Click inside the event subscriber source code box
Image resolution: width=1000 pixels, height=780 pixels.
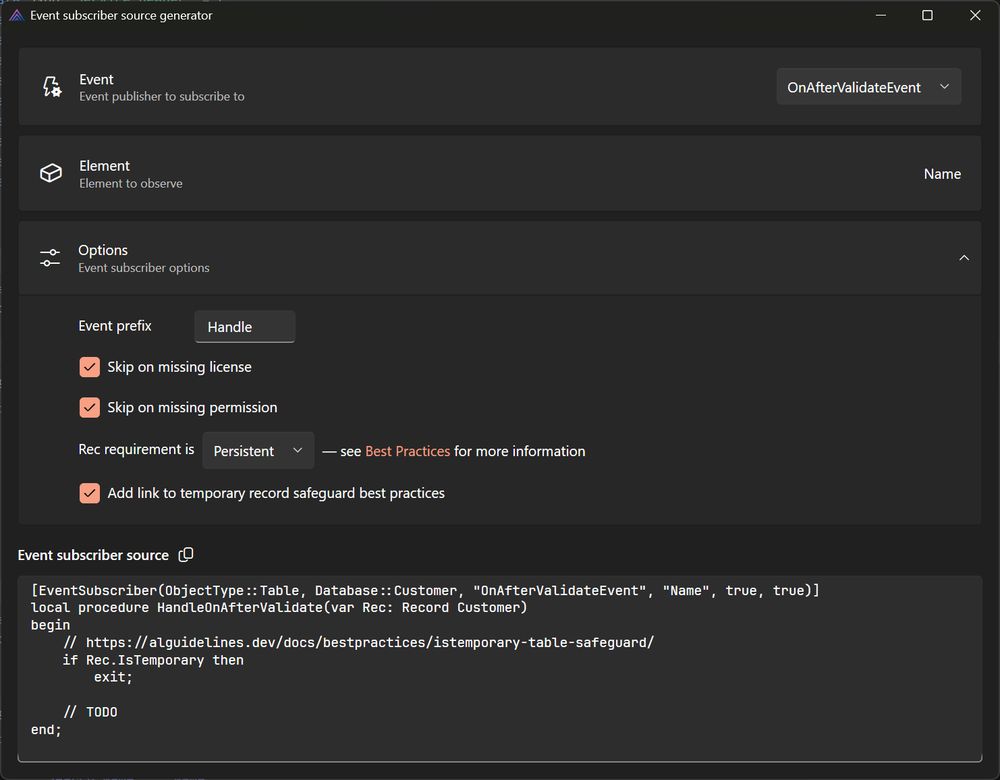tap(499, 668)
